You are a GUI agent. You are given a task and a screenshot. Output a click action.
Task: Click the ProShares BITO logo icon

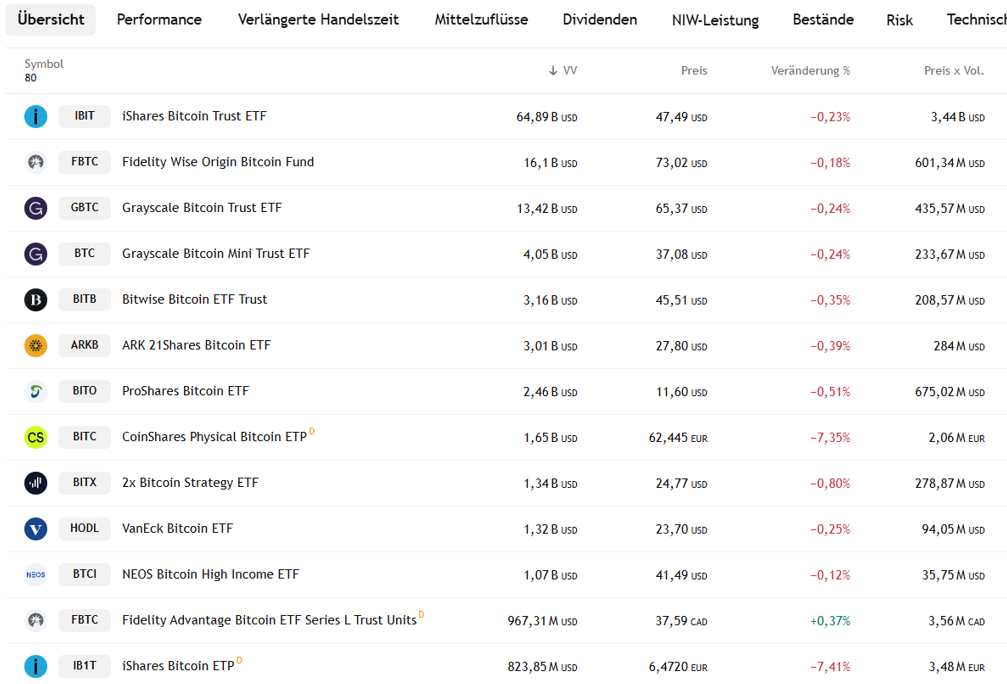pyautogui.click(x=35, y=391)
